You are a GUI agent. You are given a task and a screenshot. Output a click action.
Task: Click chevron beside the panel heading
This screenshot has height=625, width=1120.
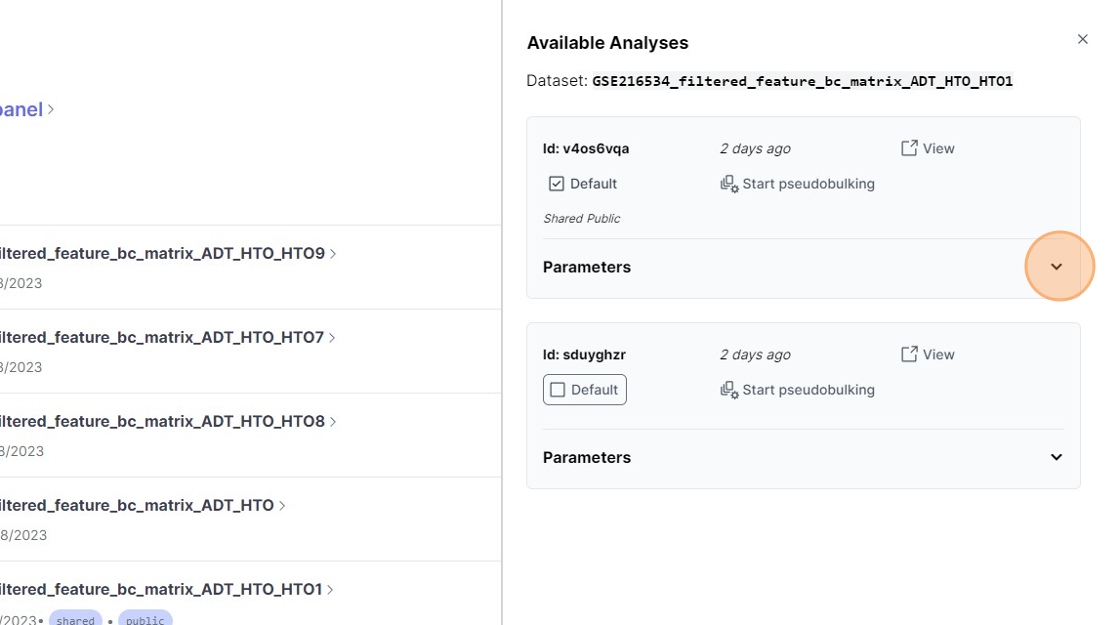51,109
